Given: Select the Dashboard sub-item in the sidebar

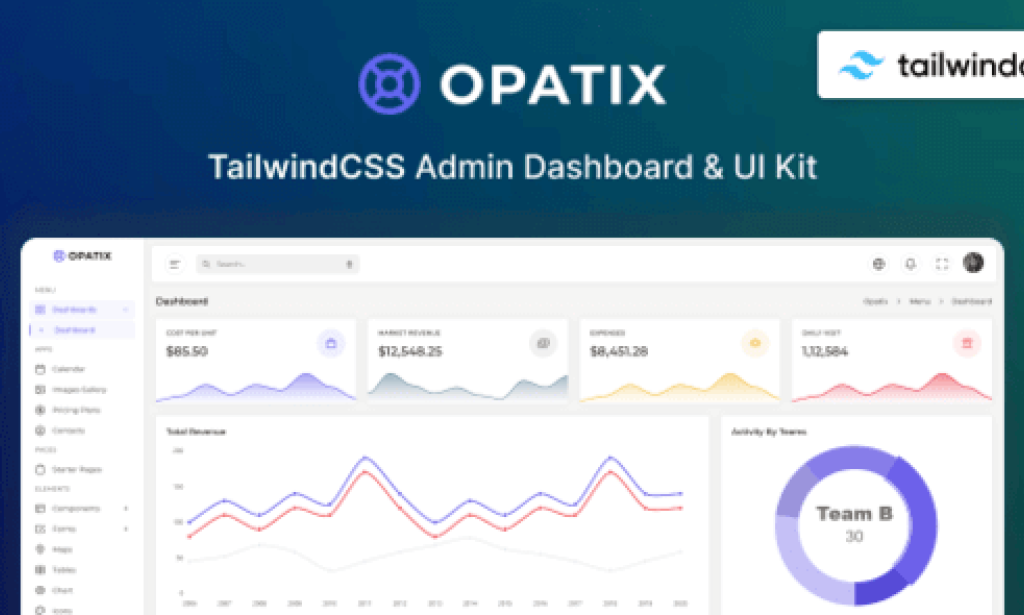Looking at the screenshot, I should (x=82, y=330).
